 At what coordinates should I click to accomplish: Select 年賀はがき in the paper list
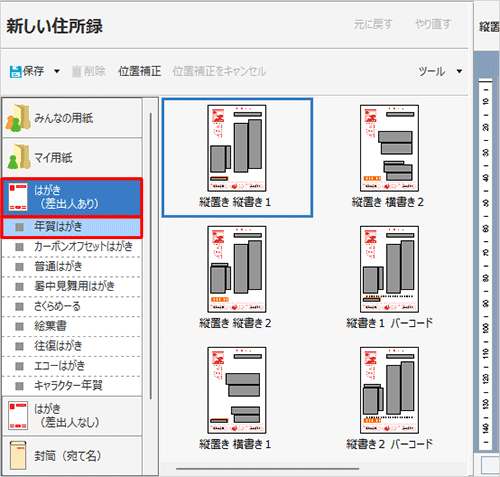72,227
